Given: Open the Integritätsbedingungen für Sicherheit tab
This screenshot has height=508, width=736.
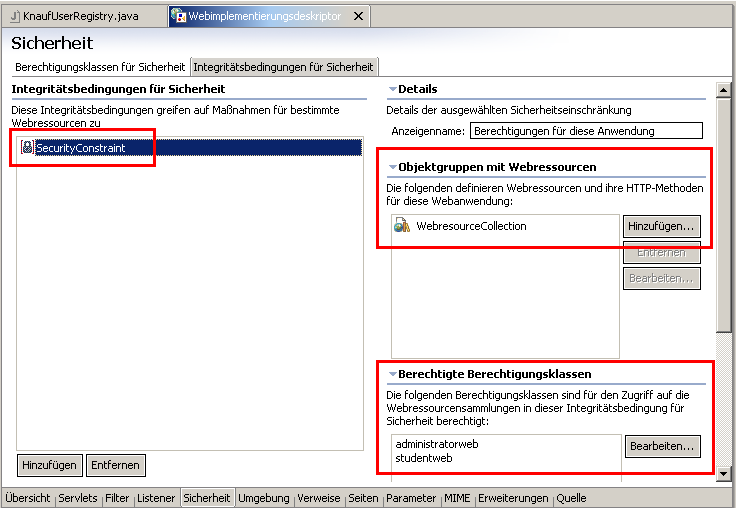Looking at the screenshot, I should coord(284,67).
